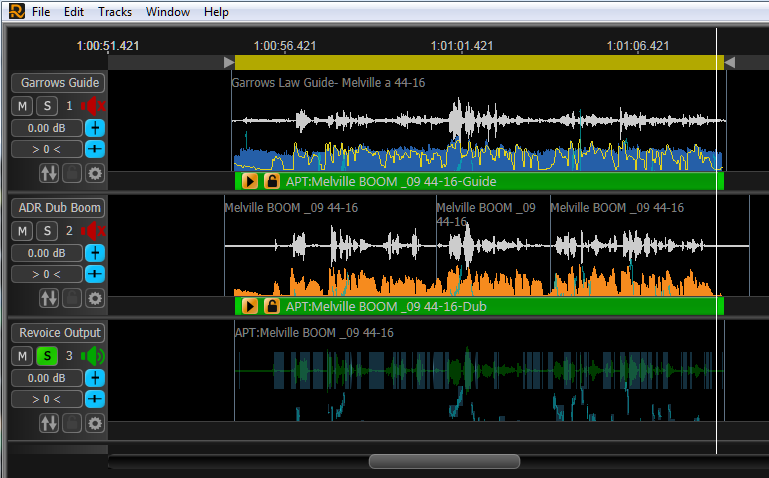
Task: Click the up-down arrows icon on ADR Dub Boom track
Action: [49, 298]
